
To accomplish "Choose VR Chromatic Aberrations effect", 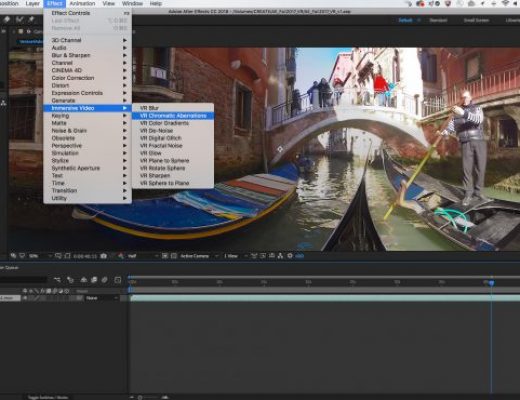I will 173,115.
